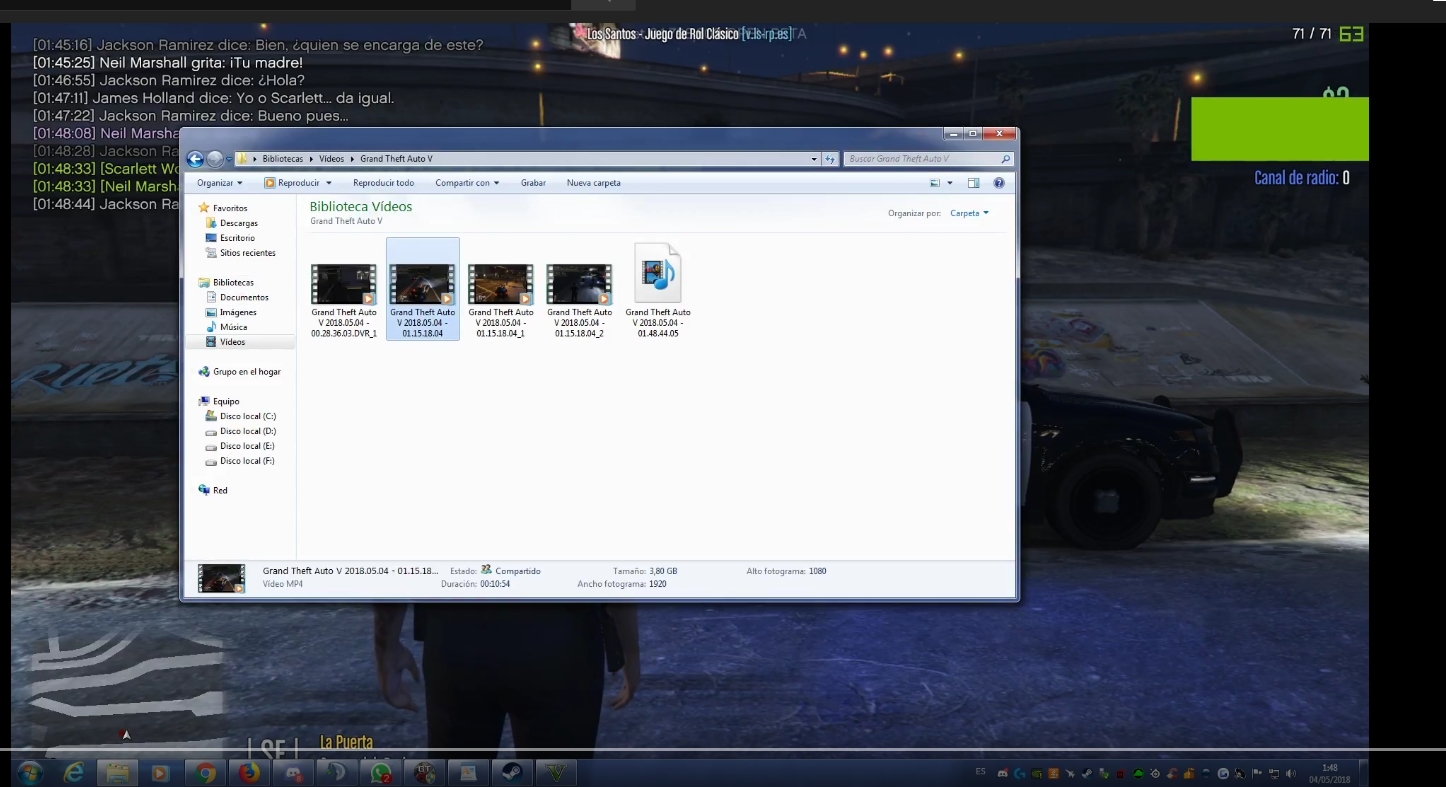Create a folder with Nueva carpeta
This screenshot has width=1446, height=787.
(x=594, y=183)
